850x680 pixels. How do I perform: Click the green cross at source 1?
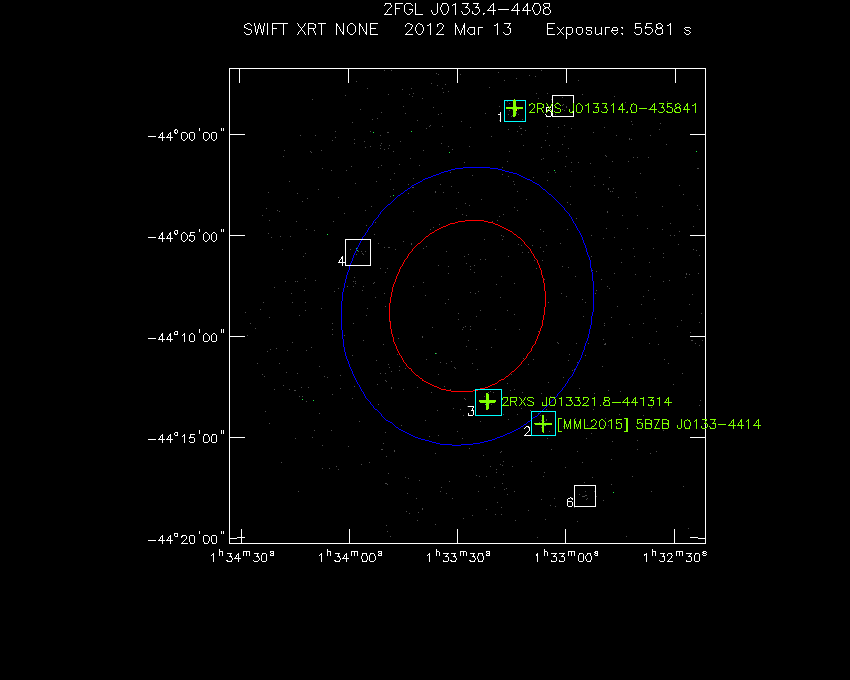pos(514,109)
